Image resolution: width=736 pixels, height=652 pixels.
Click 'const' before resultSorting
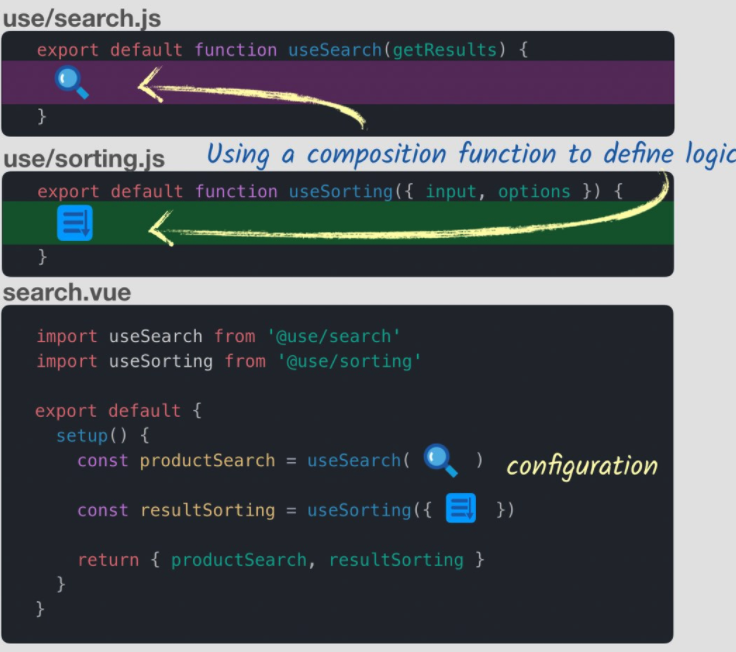click(x=102, y=510)
